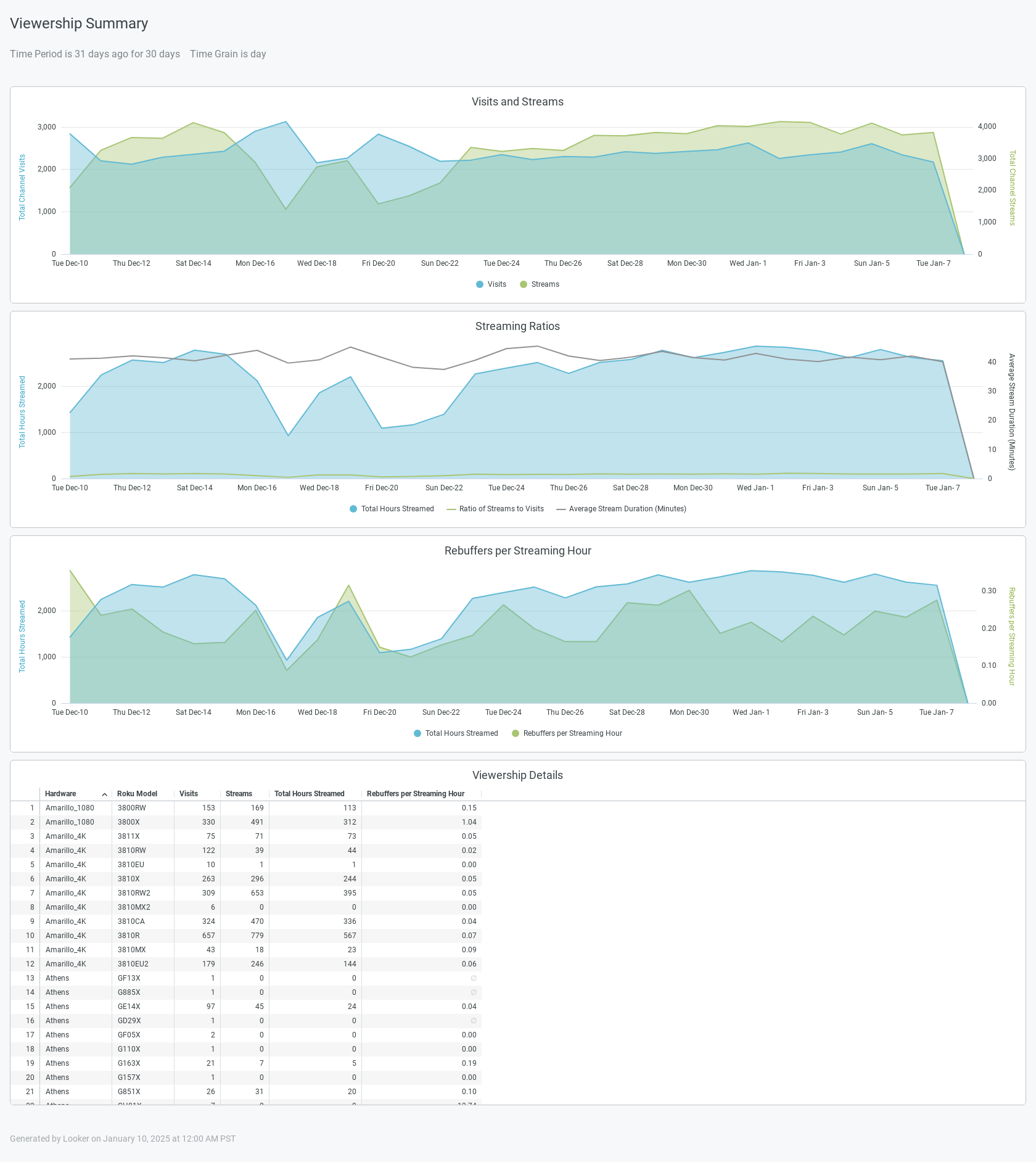The height and width of the screenshot is (1162, 1036).
Task: Click the Time Period filter text
Action: click(x=95, y=54)
